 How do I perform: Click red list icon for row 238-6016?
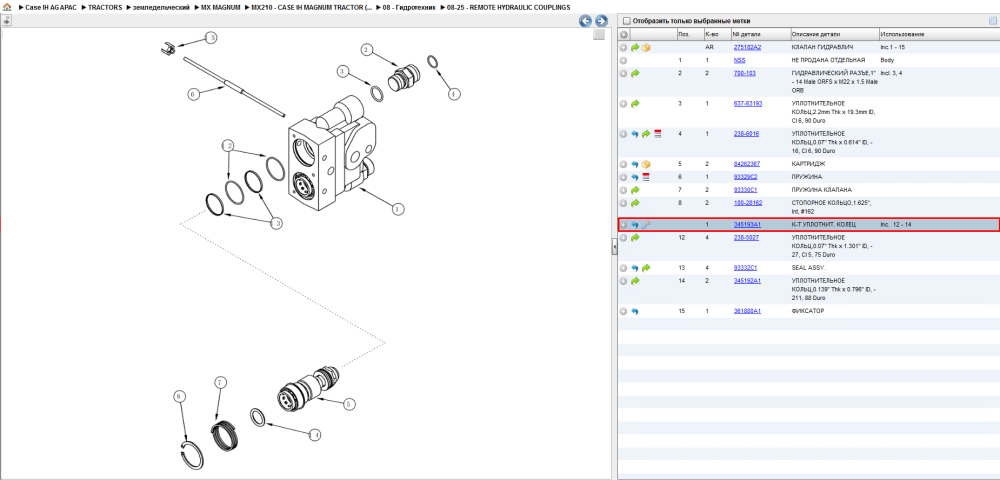click(658, 134)
